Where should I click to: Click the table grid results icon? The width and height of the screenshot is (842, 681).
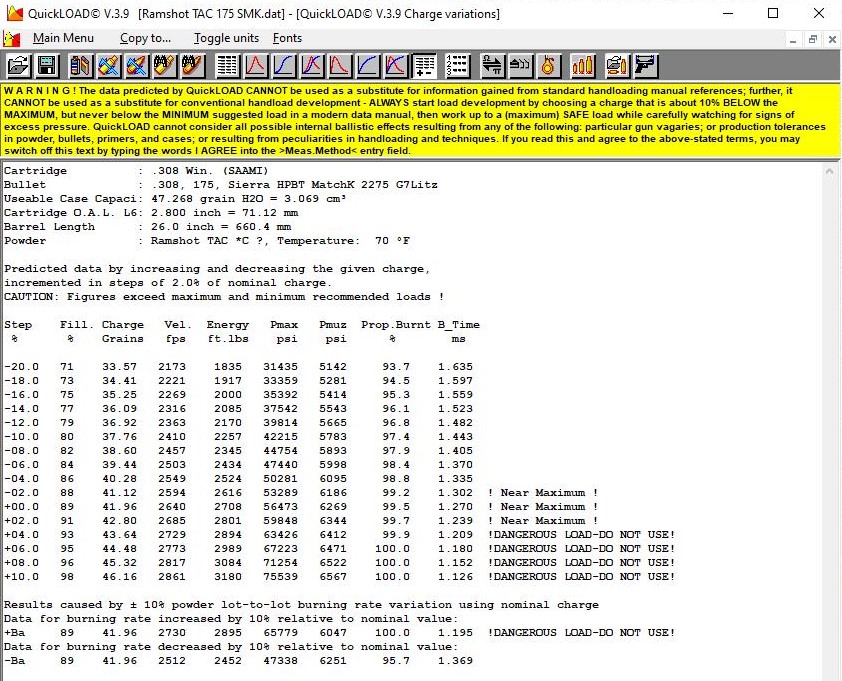point(227,66)
